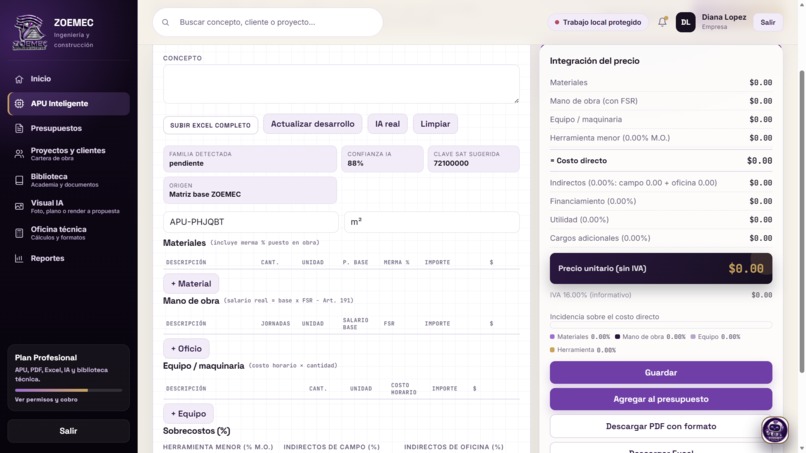
Task: Click into the Concepto text area
Action: pyautogui.click(x=341, y=84)
